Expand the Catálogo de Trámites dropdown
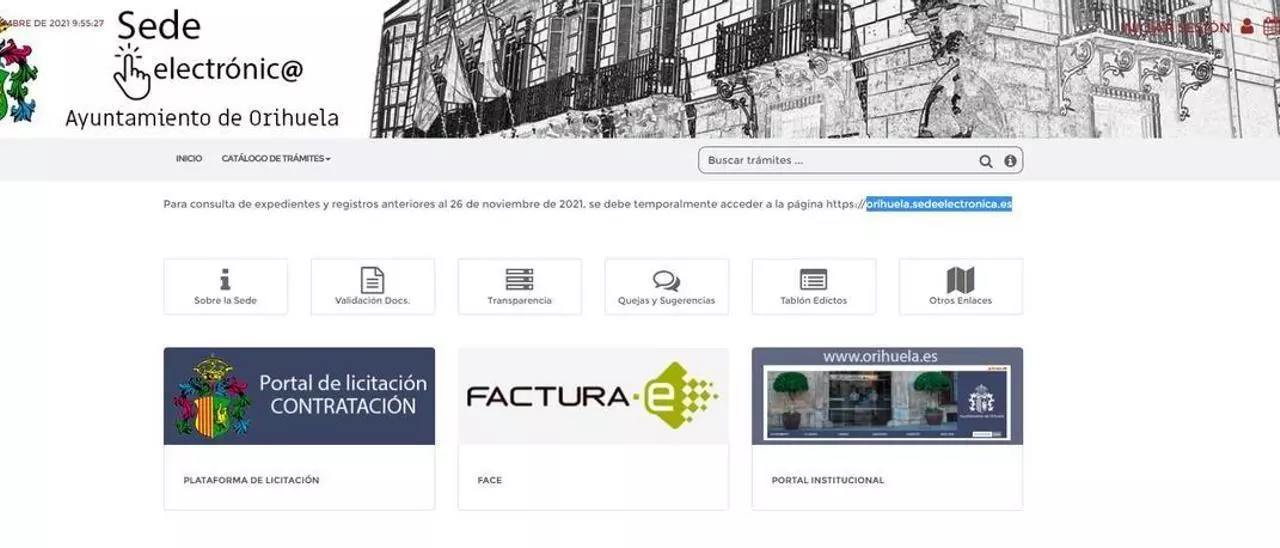Viewport: 1280px width, 548px height. tap(276, 159)
